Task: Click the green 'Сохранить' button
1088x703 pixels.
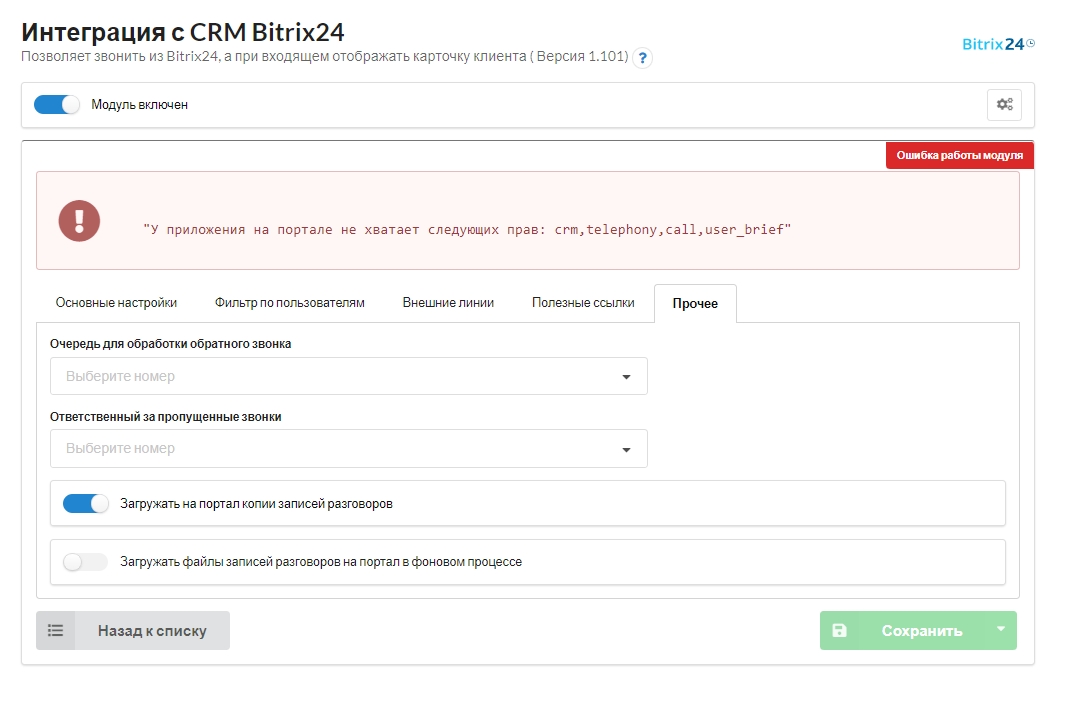Action: tap(920, 631)
